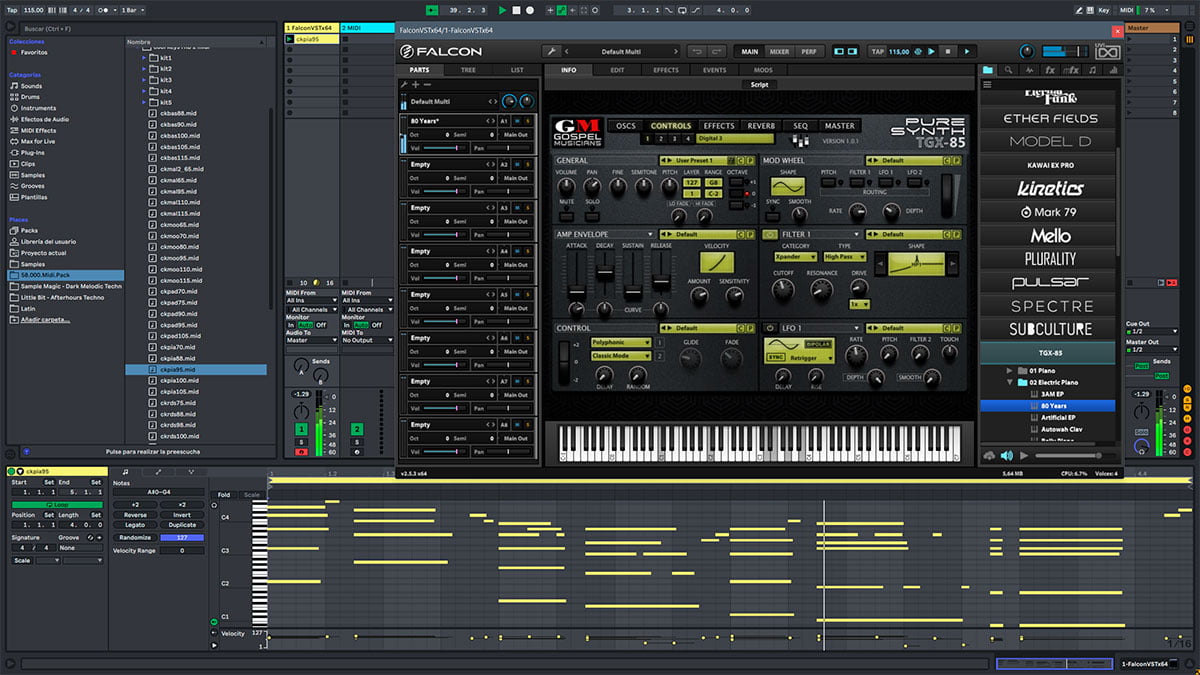Switch to the LIST tab in Falcon
This screenshot has height=675, width=1200.
point(517,70)
